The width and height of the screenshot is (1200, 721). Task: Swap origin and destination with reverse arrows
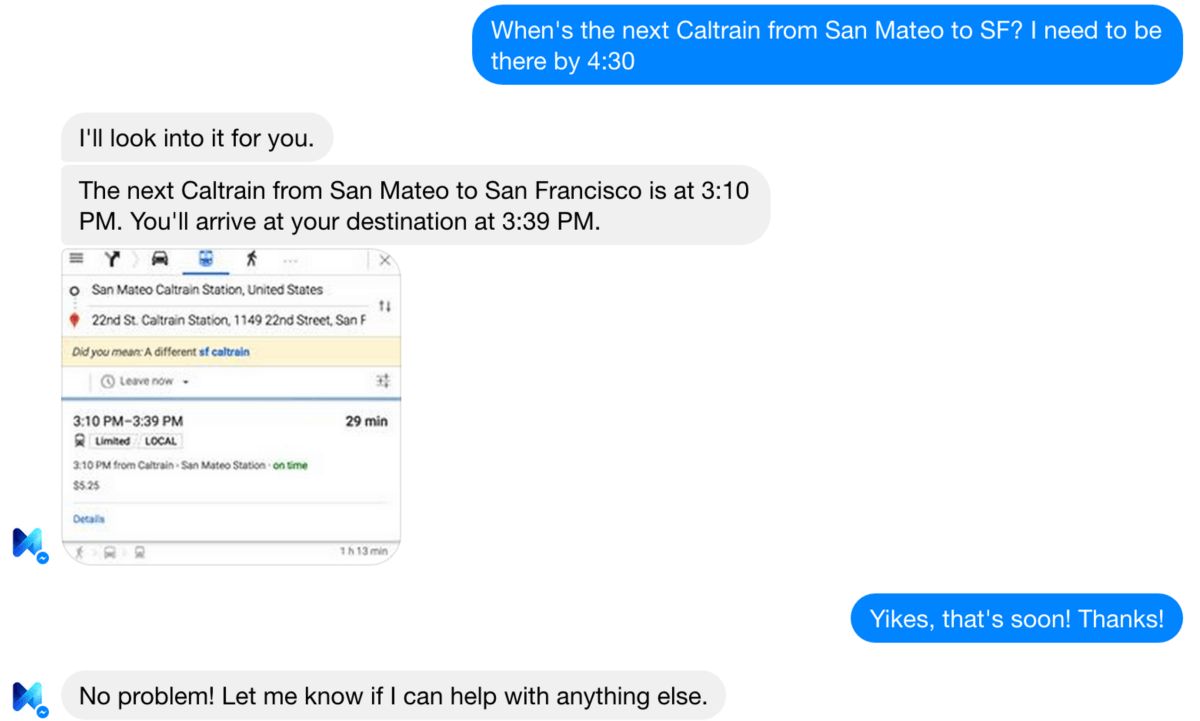385,305
